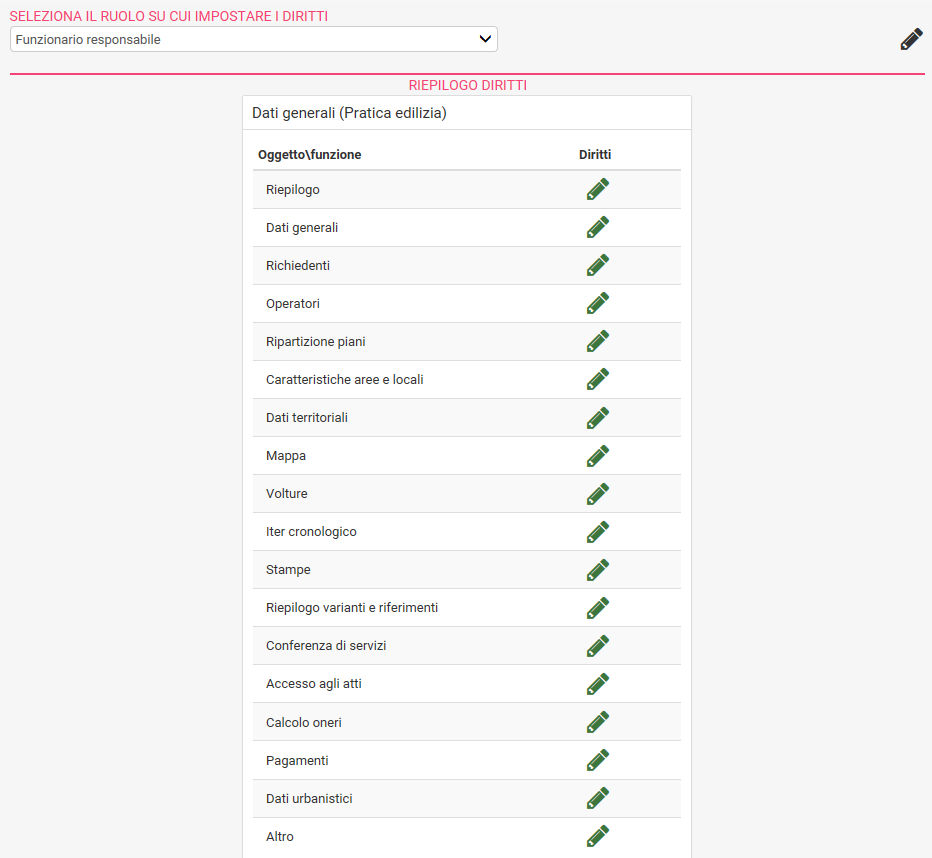Edit rights for Dati generali row
This screenshot has width=932, height=858.
597,227
